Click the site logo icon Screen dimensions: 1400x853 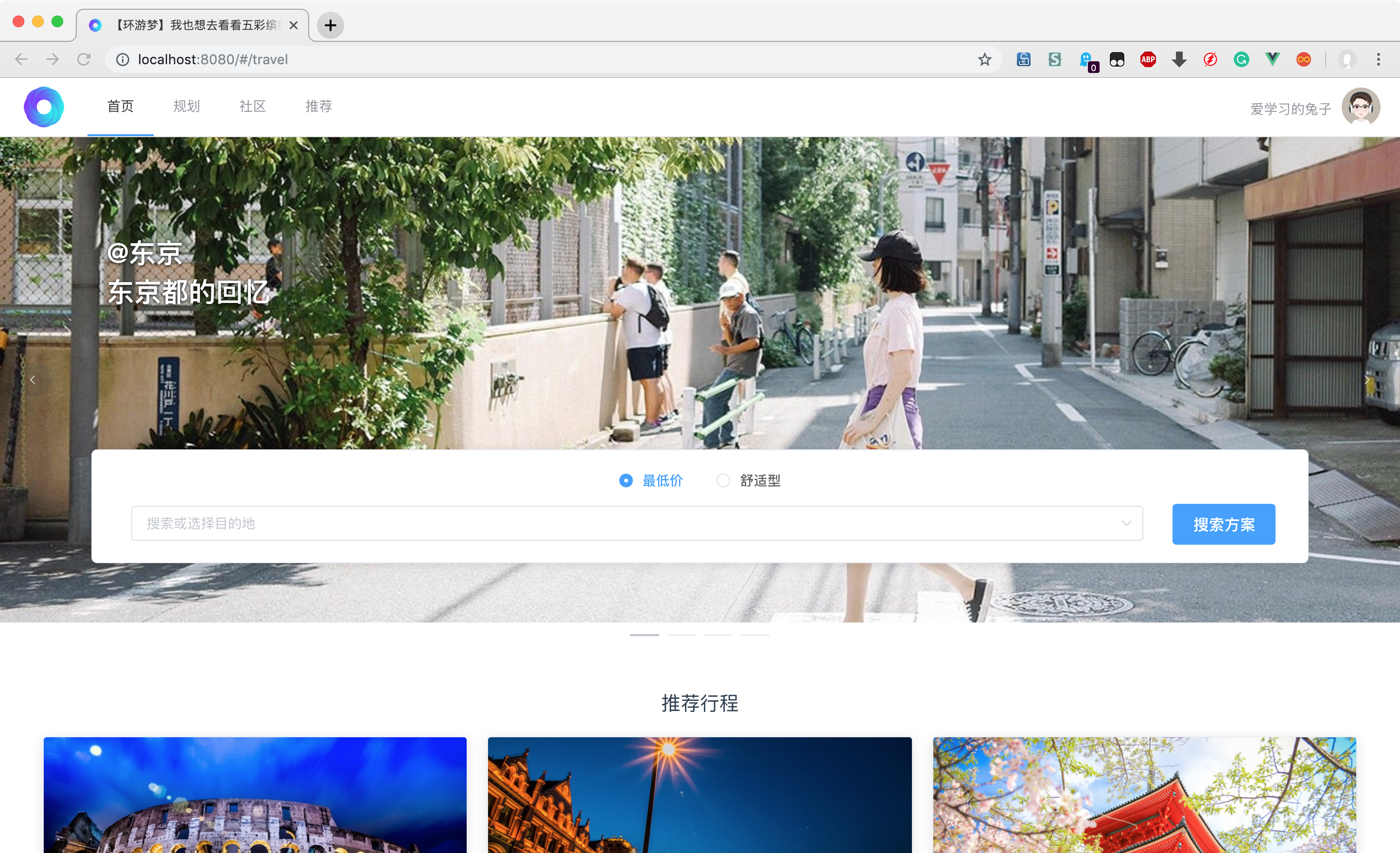click(x=44, y=107)
